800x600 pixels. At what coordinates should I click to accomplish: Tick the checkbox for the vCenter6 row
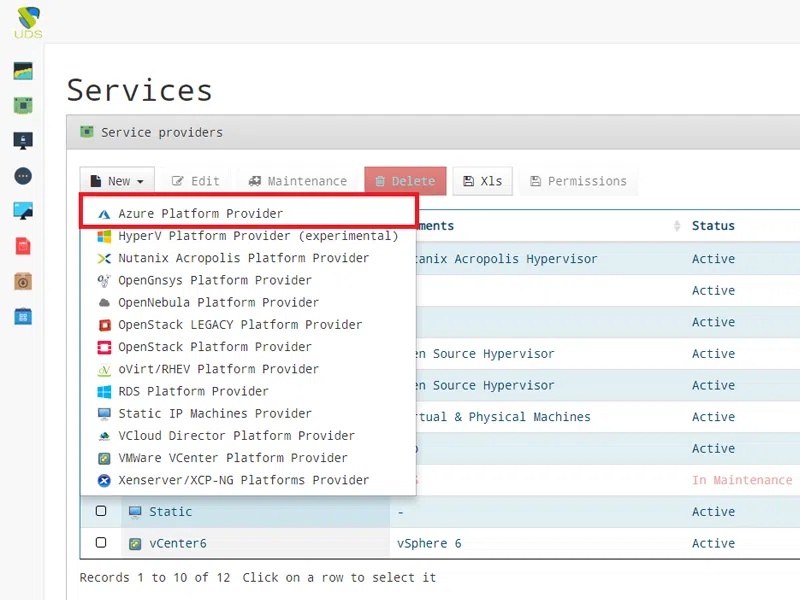pyautogui.click(x=101, y=542)
